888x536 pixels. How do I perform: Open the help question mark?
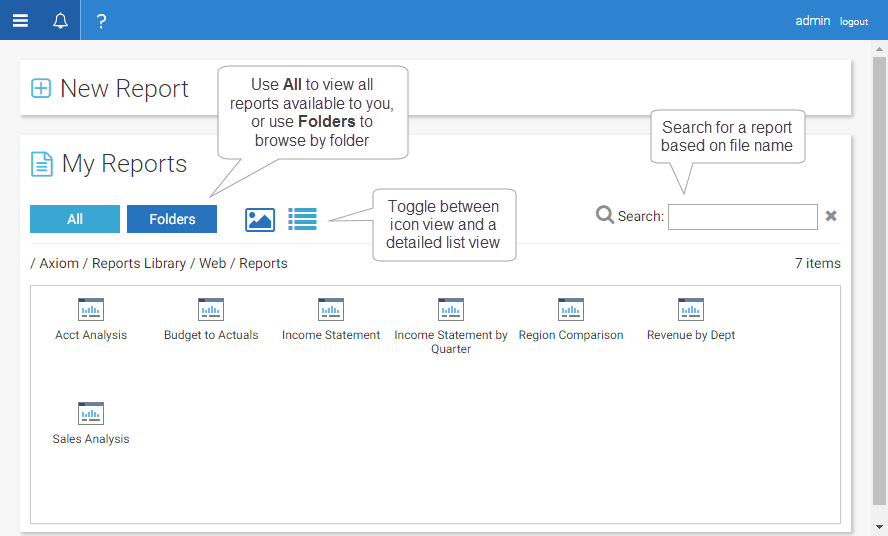[101, 21]
